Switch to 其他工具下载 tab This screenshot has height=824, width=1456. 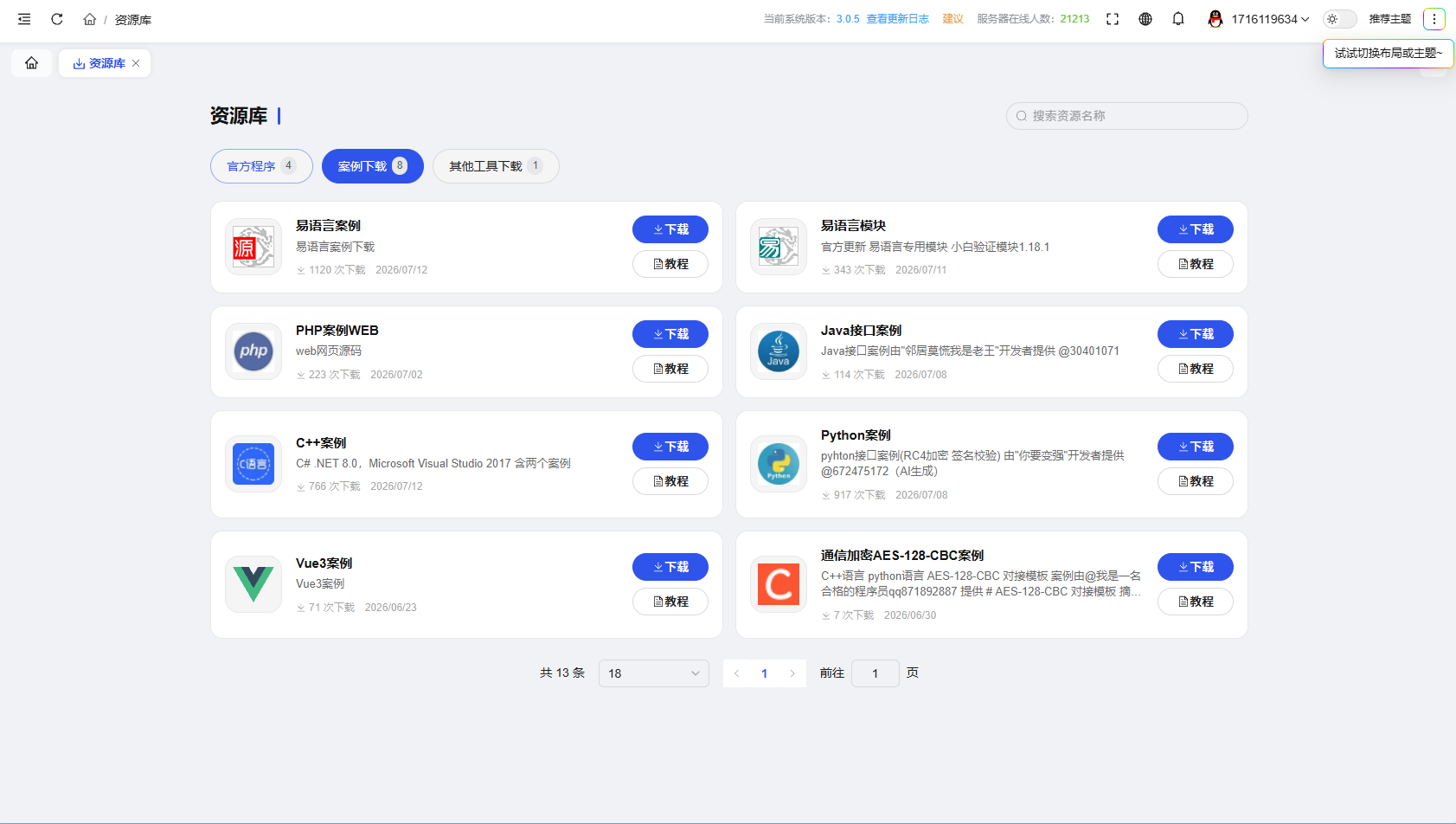496,166
